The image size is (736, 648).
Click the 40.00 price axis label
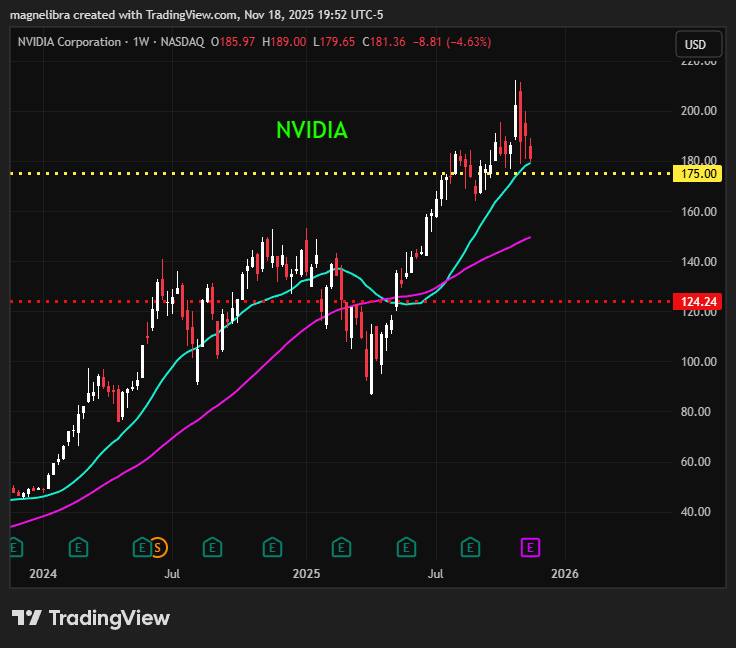click(696, 512)
